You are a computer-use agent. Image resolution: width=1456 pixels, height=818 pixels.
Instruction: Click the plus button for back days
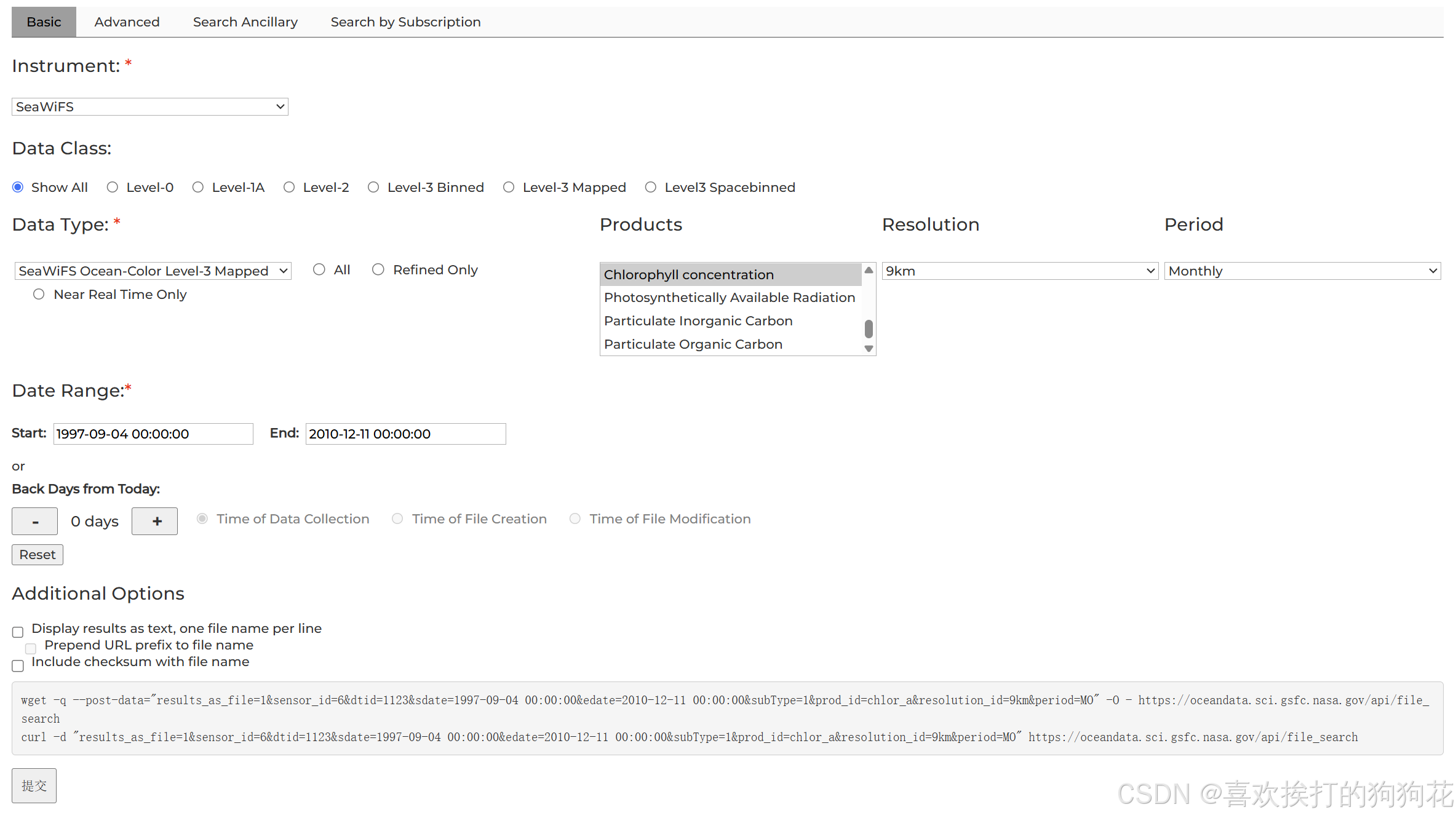[x=154, y=521]
